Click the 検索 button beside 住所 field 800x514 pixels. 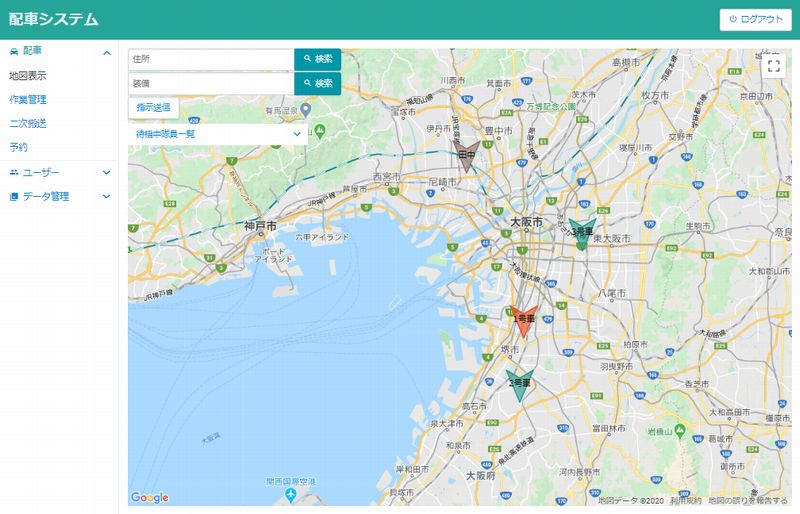(317, 59)
